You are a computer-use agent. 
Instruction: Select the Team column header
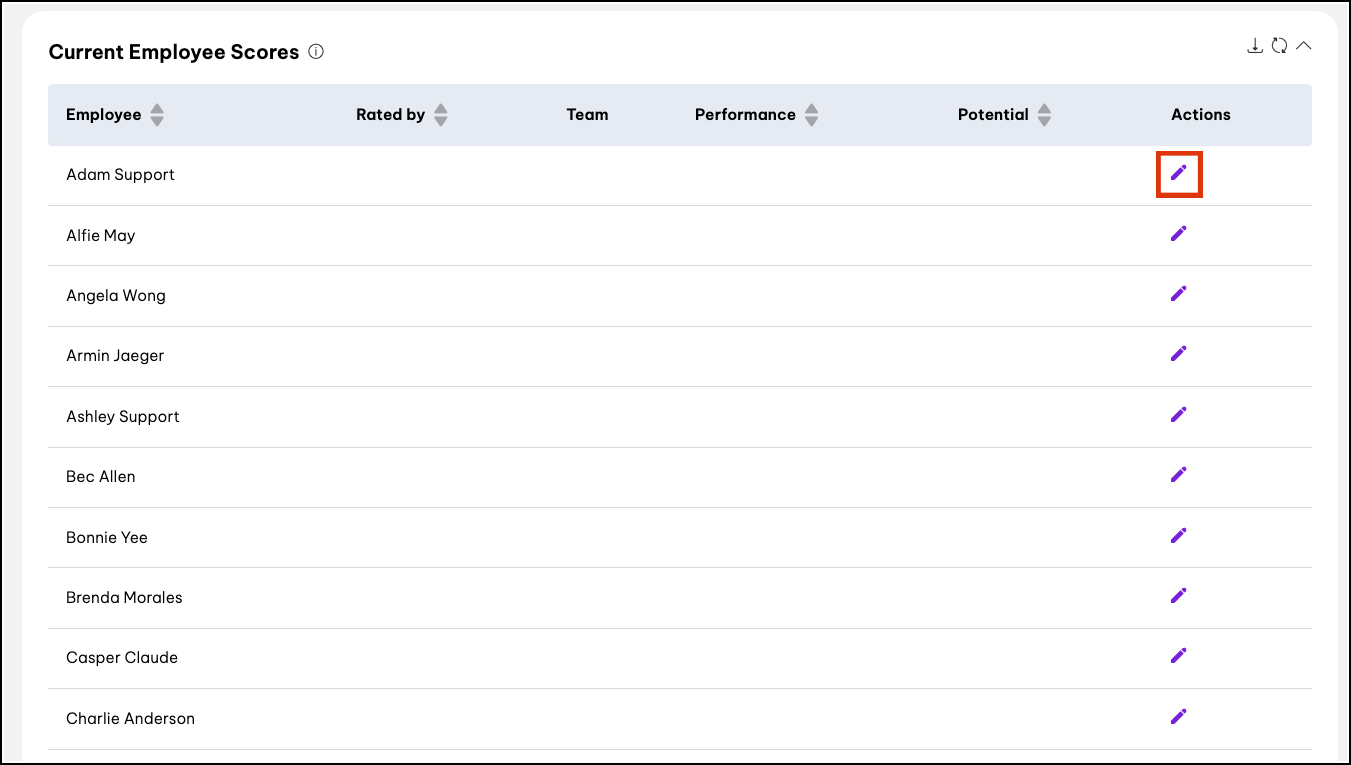(587, 115)
